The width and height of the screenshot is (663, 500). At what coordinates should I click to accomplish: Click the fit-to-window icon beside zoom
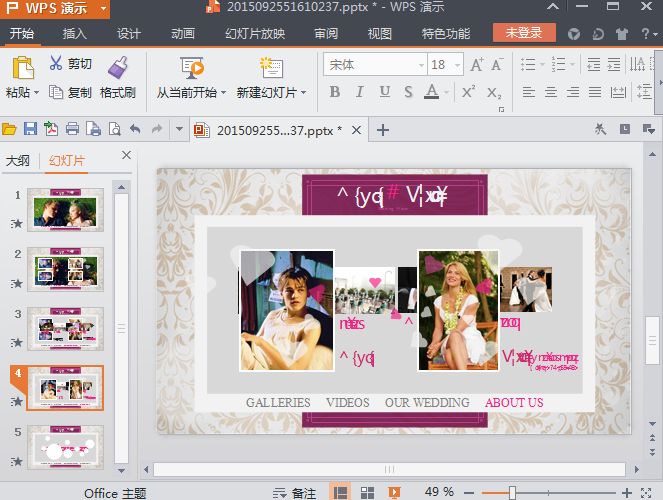646,492
